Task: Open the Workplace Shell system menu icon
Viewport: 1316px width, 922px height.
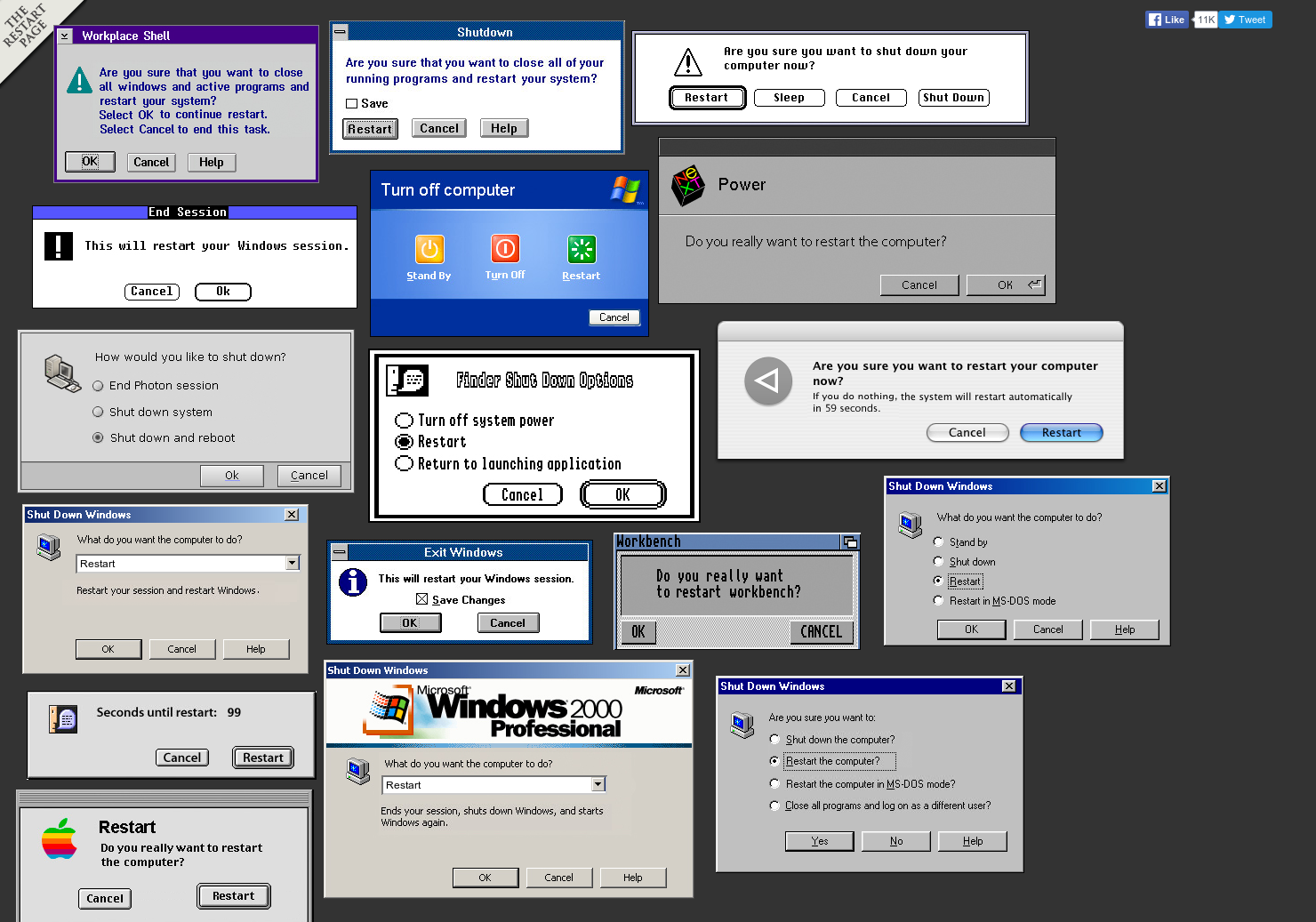Action: click(x=65, y=36)
